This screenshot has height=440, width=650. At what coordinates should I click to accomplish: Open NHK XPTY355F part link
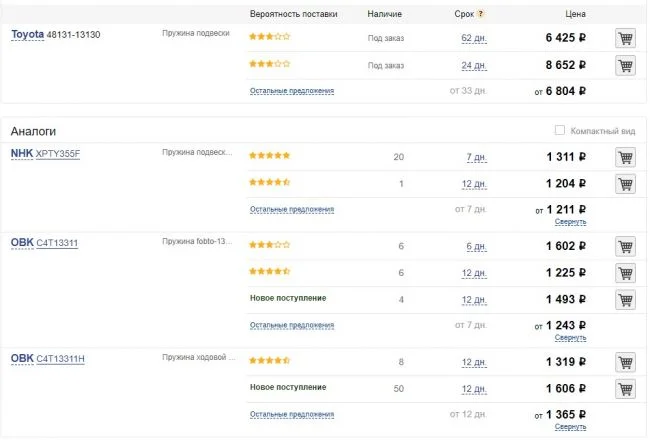(57, 154)
